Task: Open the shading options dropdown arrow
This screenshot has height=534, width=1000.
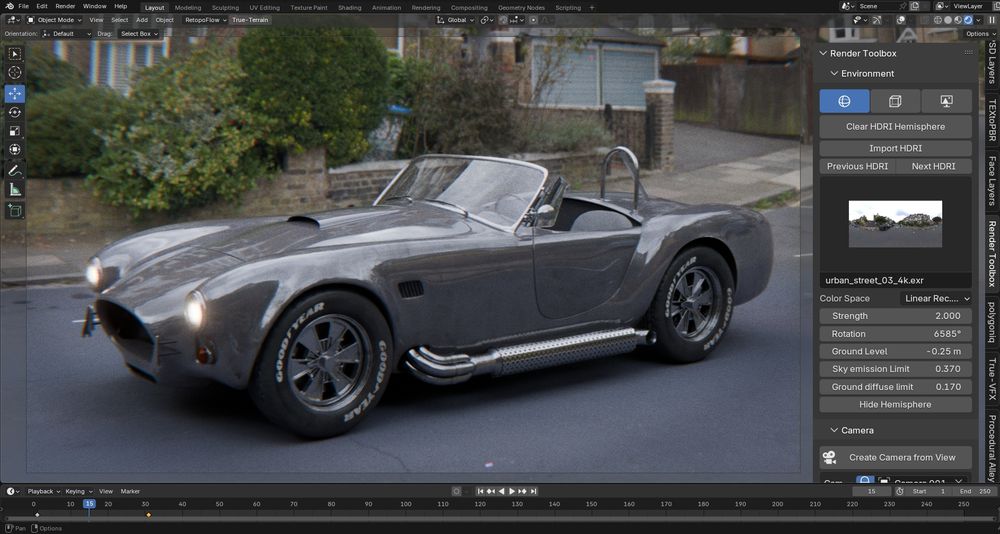Action: [978, 20]
